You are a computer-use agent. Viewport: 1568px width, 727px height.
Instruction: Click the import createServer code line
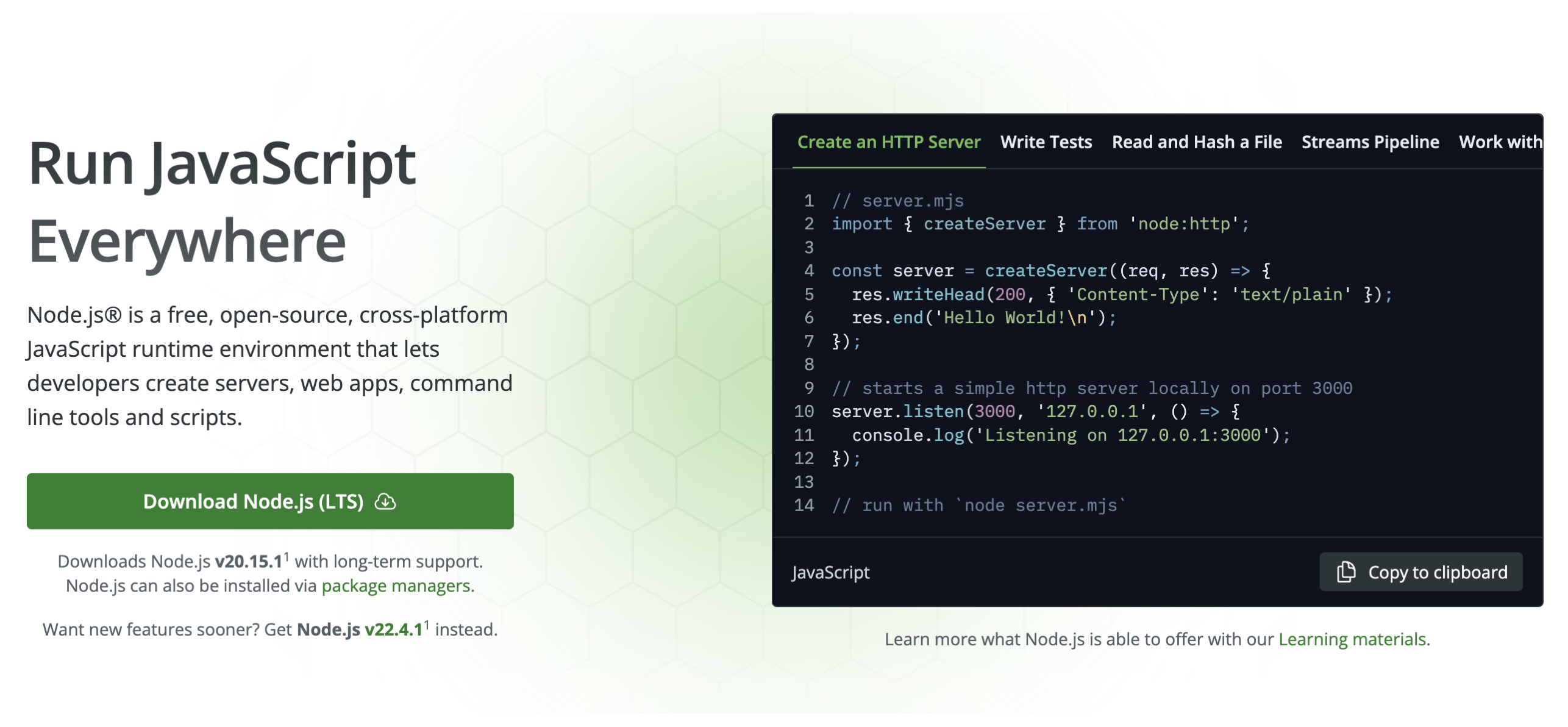coord(1040,224)
